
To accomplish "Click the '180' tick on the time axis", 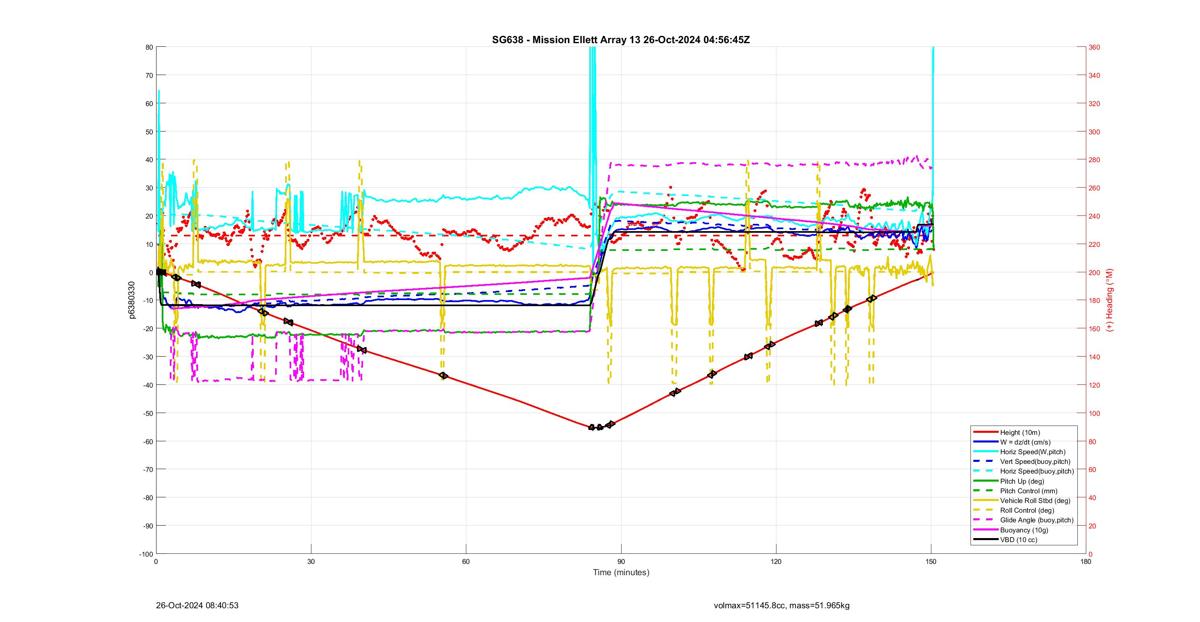I will pyautogui.click(x=1086, y=562).
